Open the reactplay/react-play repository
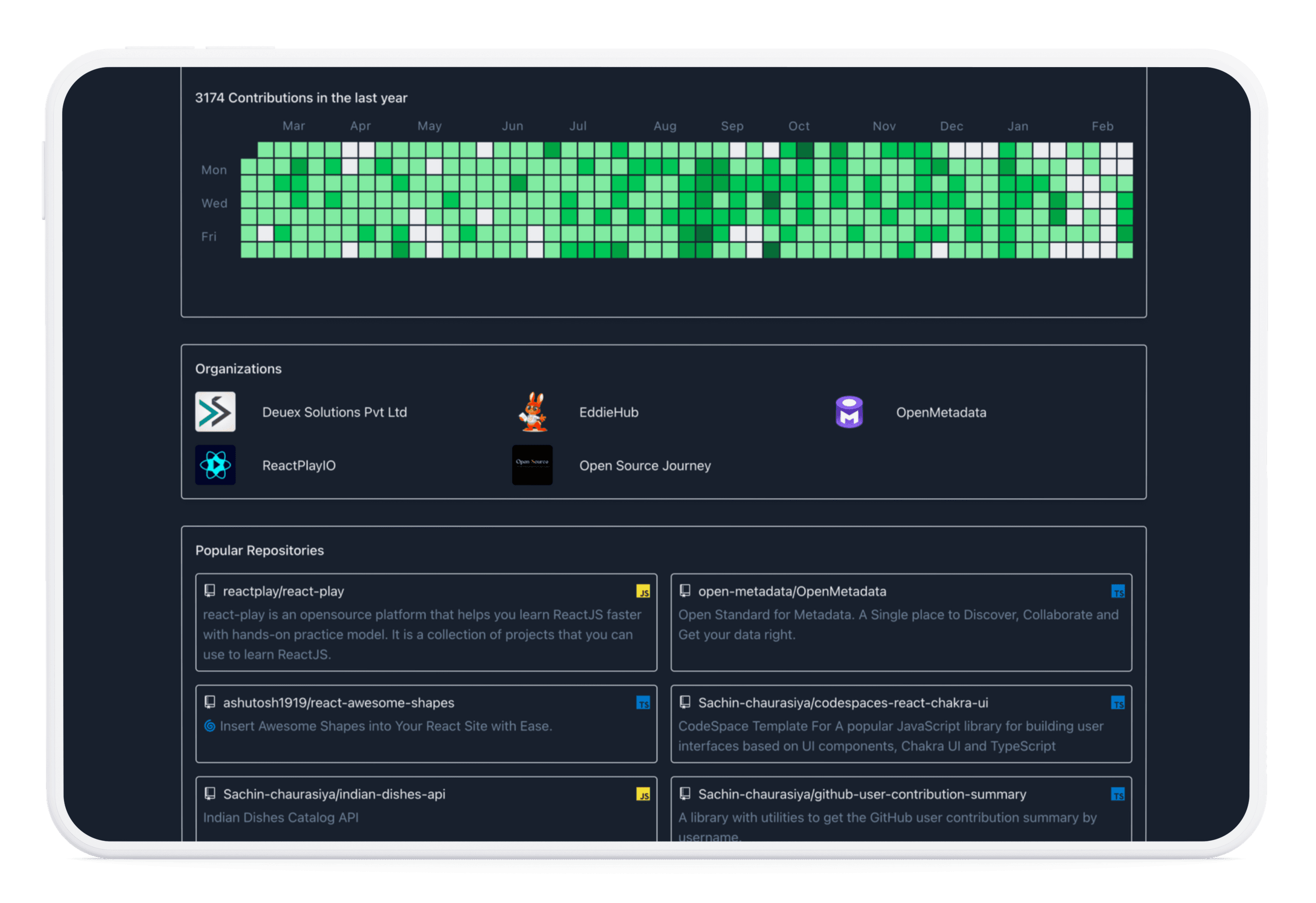 click(283, 591)
